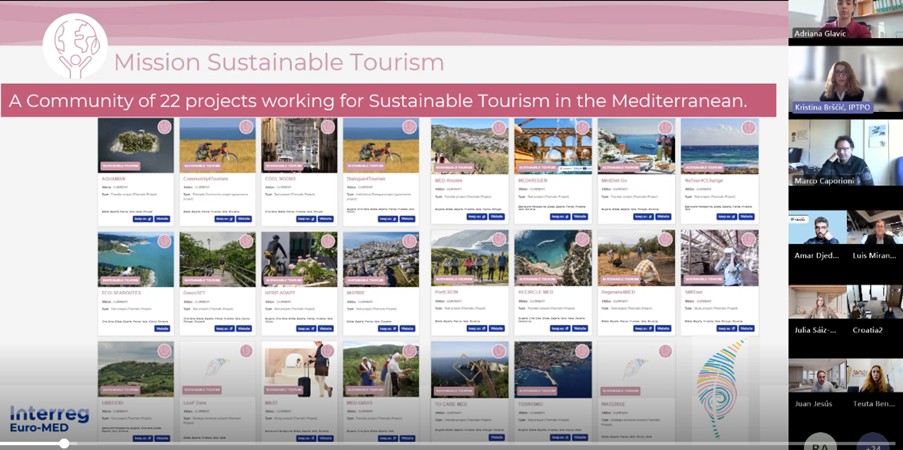
Task: Click the pink badge on NaTour4CChange card
Action: click(x=748, y=127)
